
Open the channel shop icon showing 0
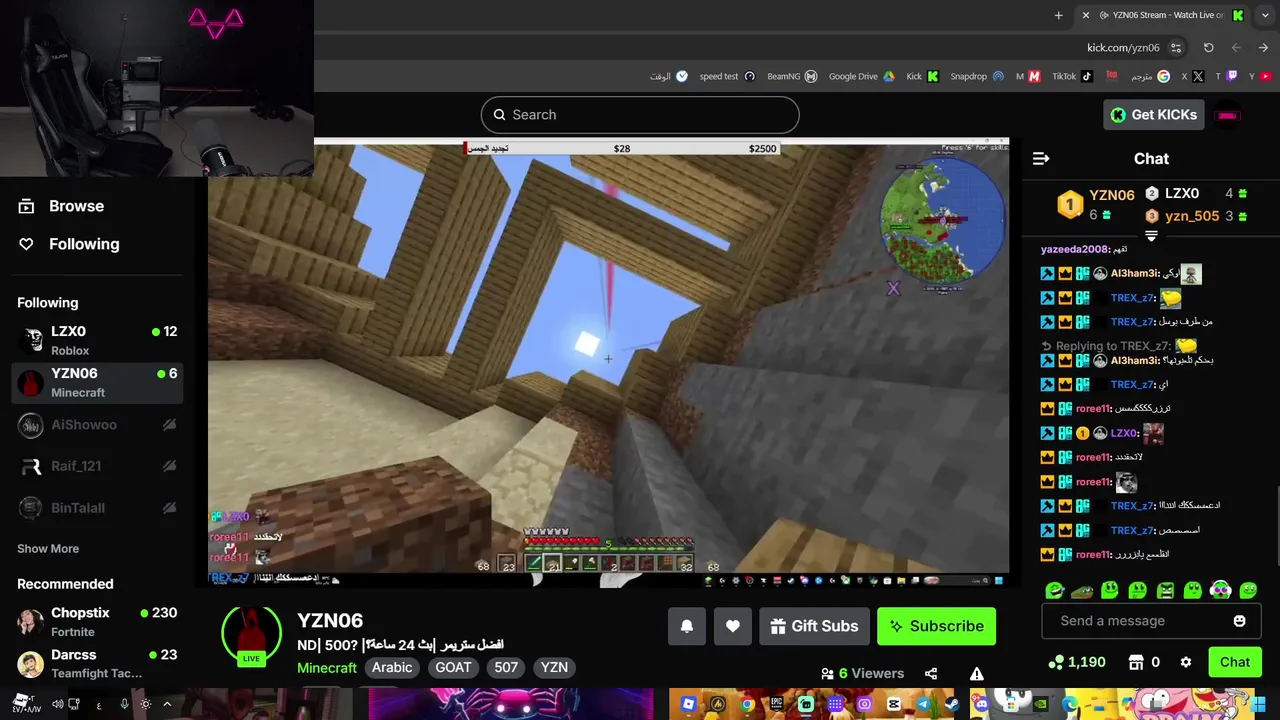[1143, 662]
